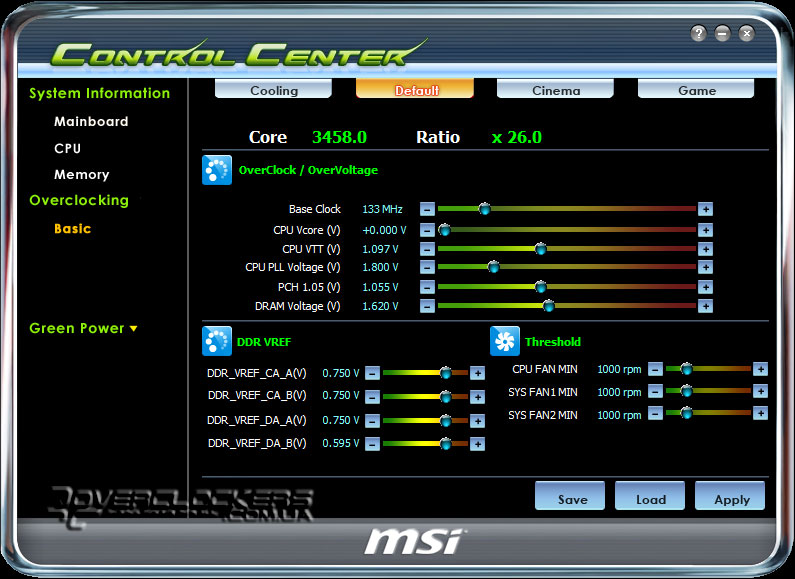The width and height of the screenshot is (795, 579).
Task: Increase CPU VTT voltage plus button
Action: tap(705, 249)
